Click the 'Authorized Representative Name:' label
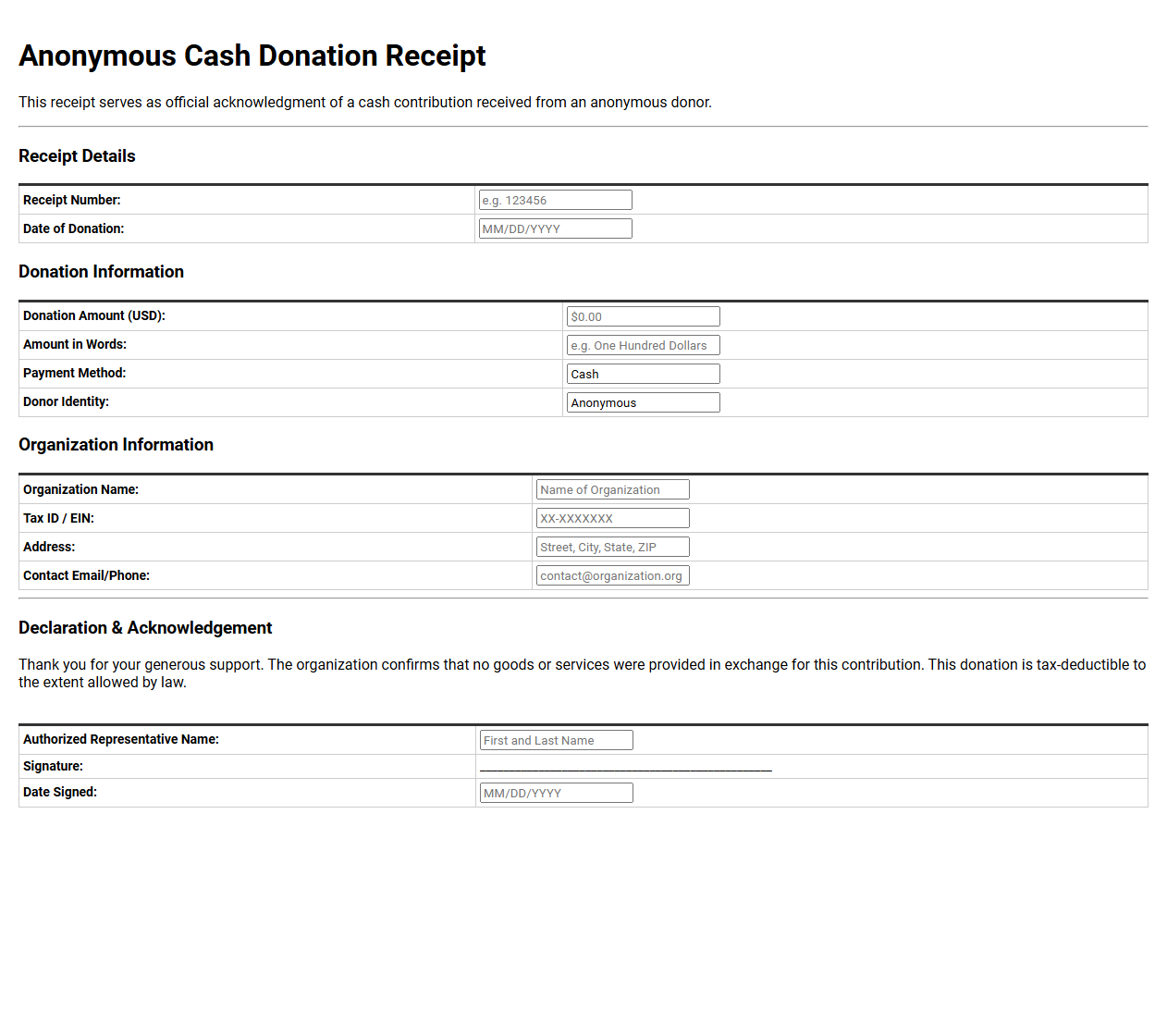Viewport: 1167px width, 1036px height. click(121, 739)
